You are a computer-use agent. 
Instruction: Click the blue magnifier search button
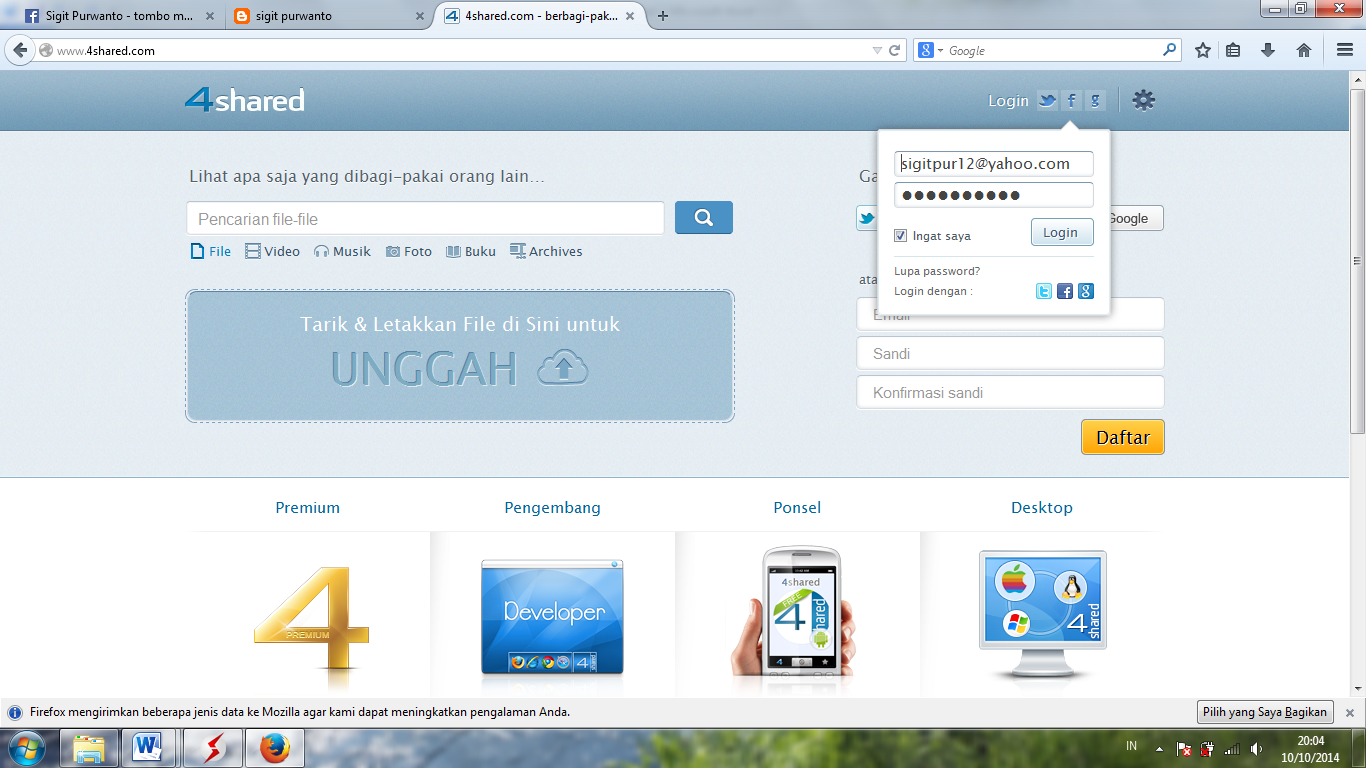(x=704, y=217)
